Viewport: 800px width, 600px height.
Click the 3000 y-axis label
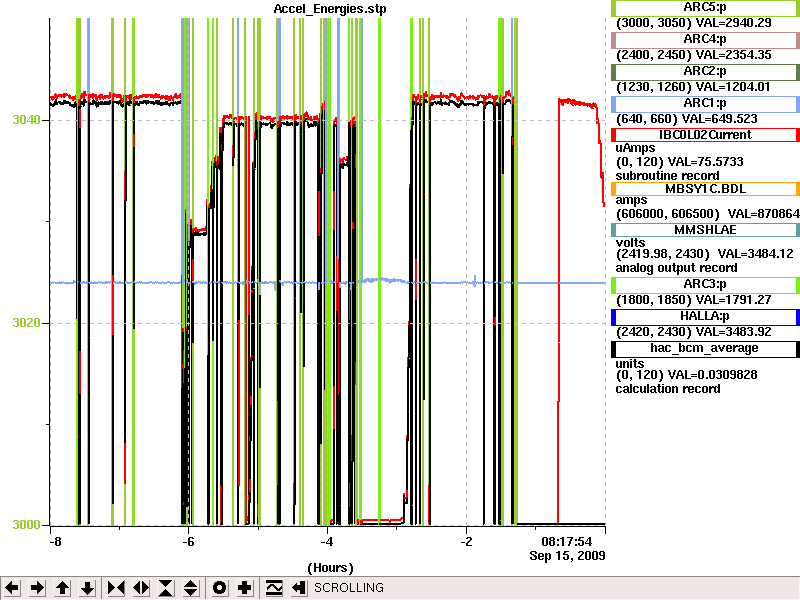(x=27, y=525)
